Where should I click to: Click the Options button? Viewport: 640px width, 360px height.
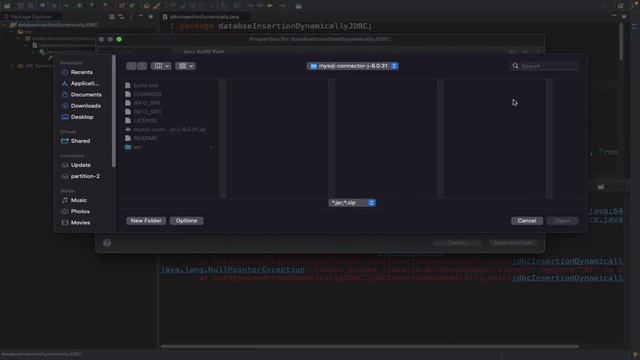[187, 221]
